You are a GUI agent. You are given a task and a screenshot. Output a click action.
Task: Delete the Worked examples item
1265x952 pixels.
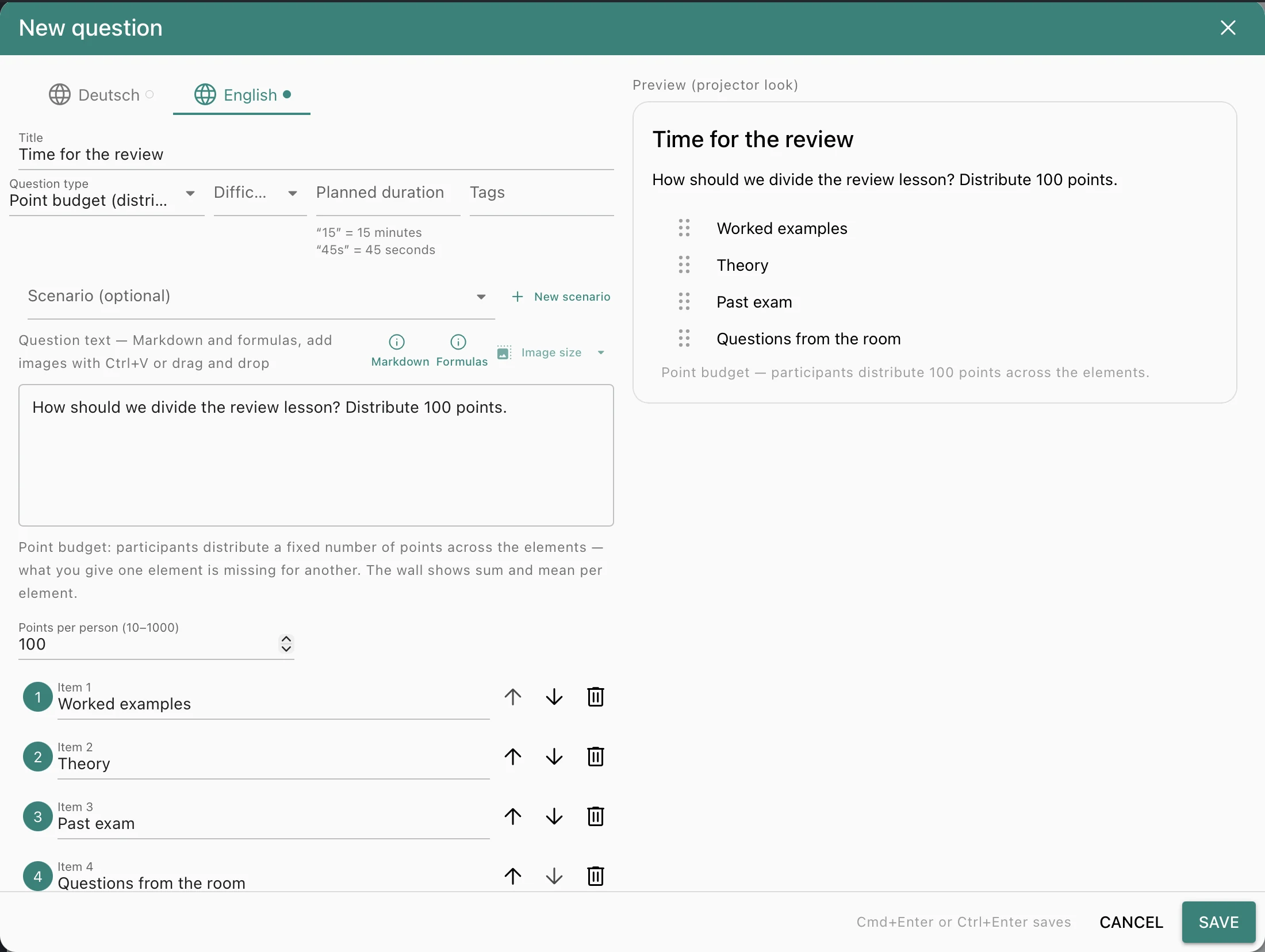click(x=595, y=697)
